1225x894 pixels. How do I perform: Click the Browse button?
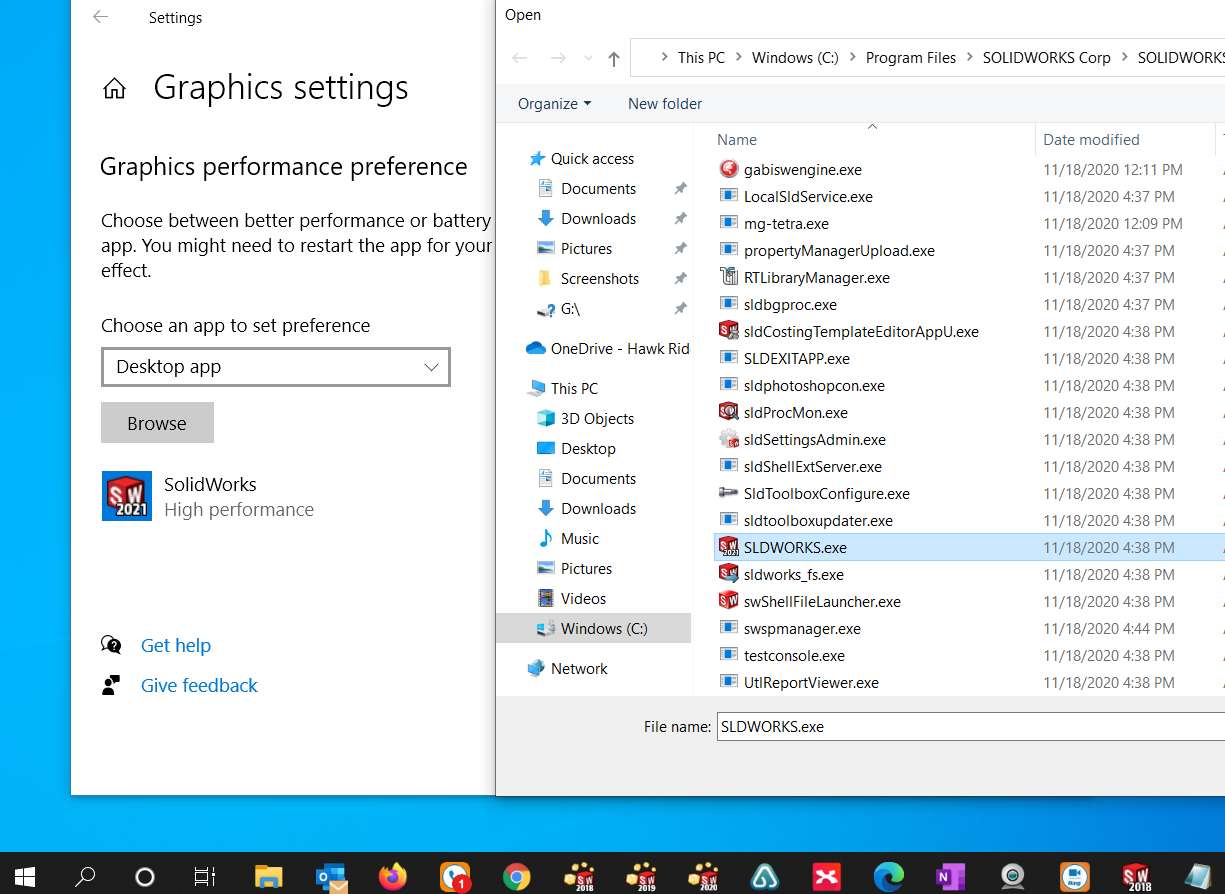click(x=157, y=423)
